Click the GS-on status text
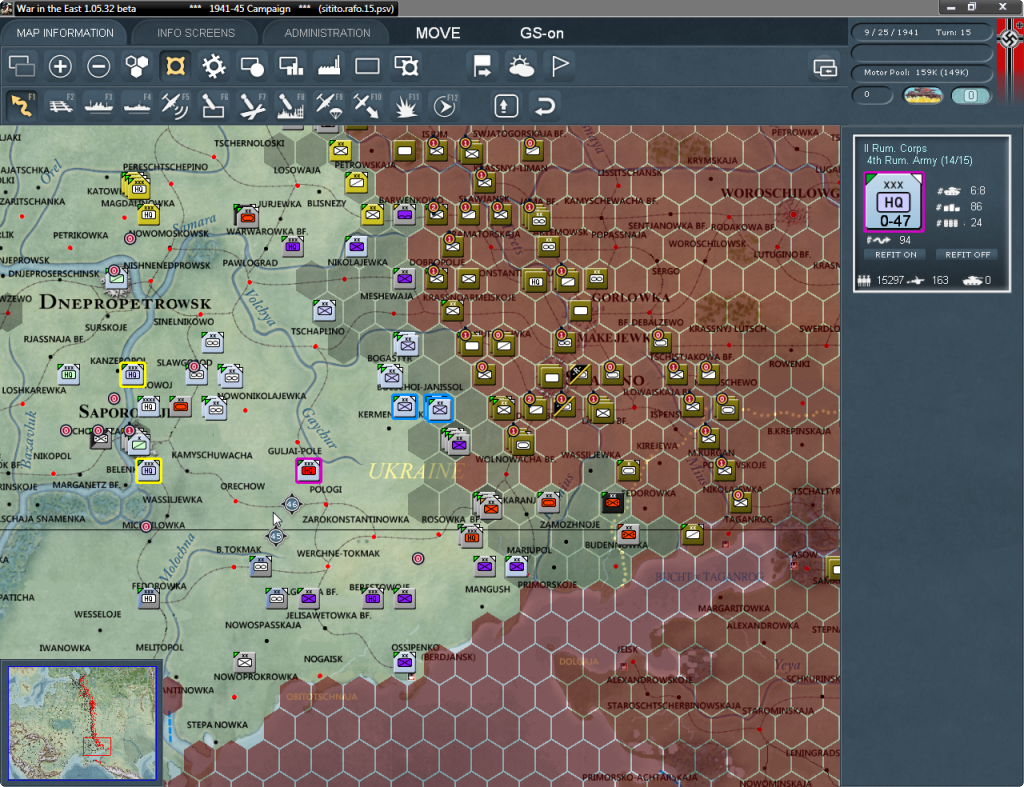Image resolution: width=1024 pixels, height=787 pixels. tap(541, 33)
